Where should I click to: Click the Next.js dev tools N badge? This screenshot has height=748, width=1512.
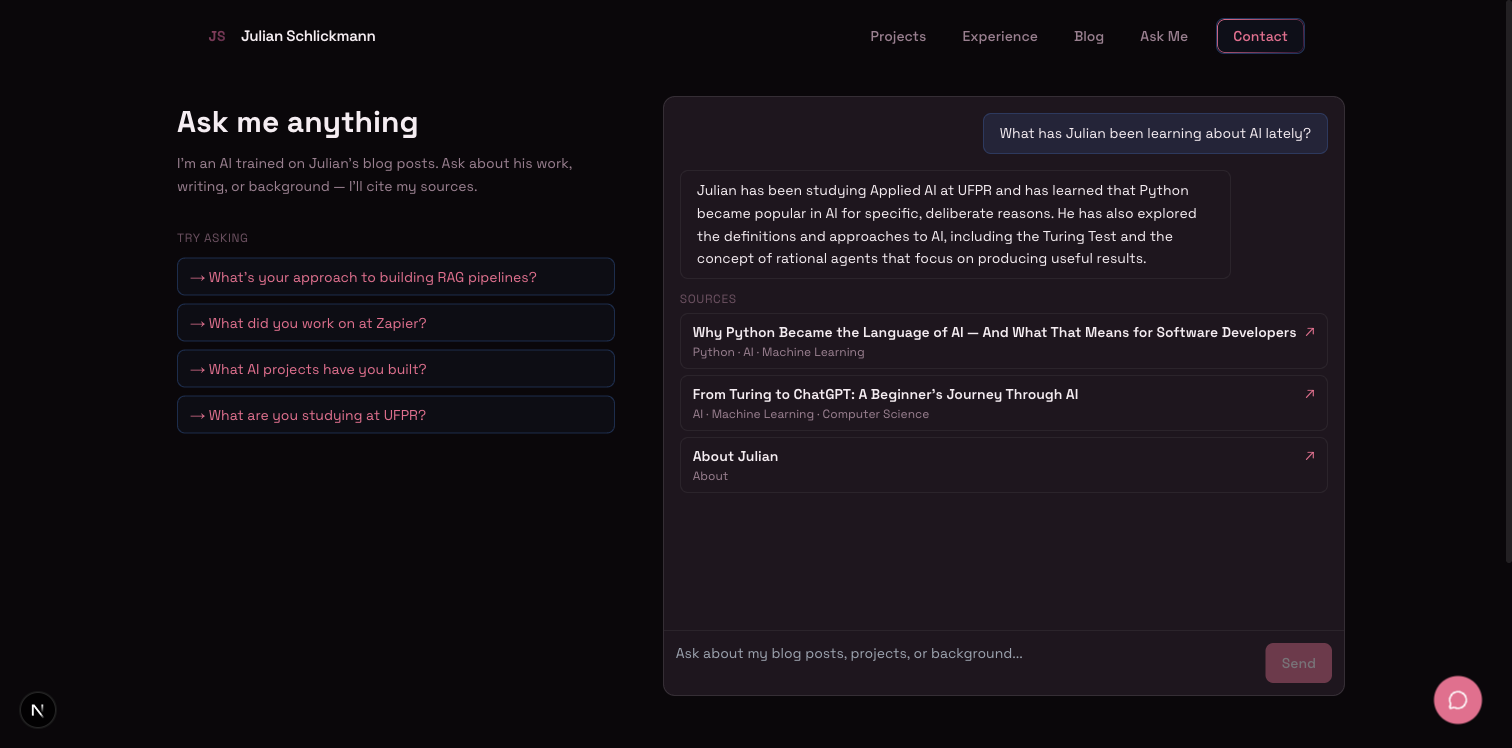pos(38,710)
